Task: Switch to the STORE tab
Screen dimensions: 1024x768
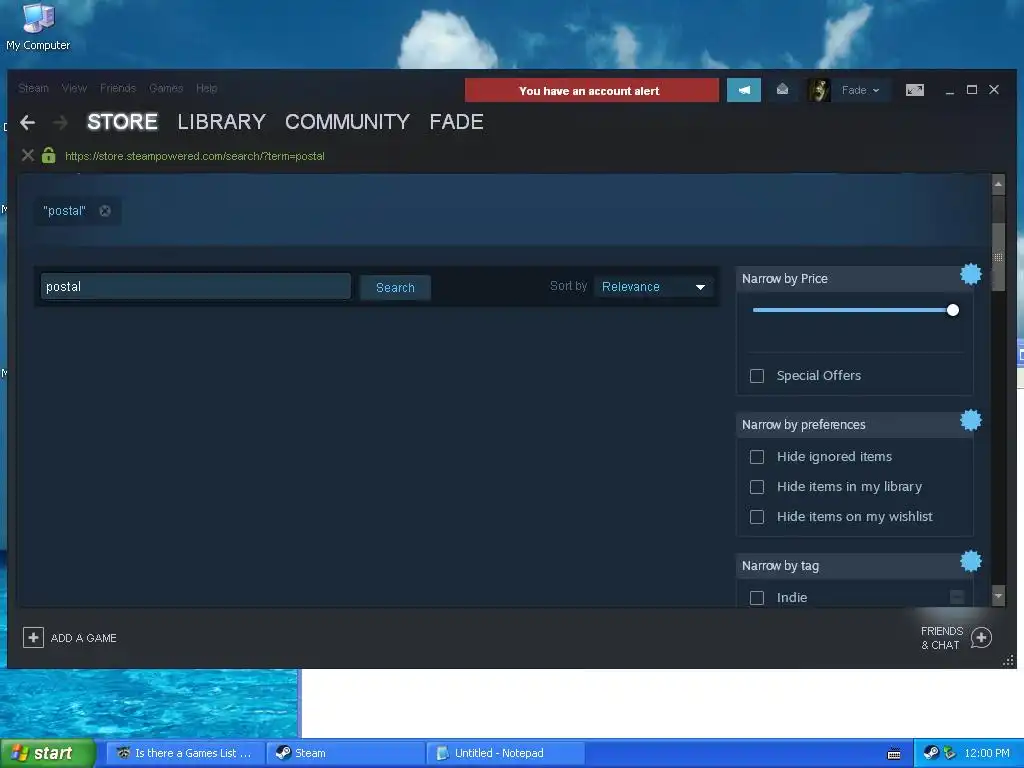Action: [x=122, y=122]
